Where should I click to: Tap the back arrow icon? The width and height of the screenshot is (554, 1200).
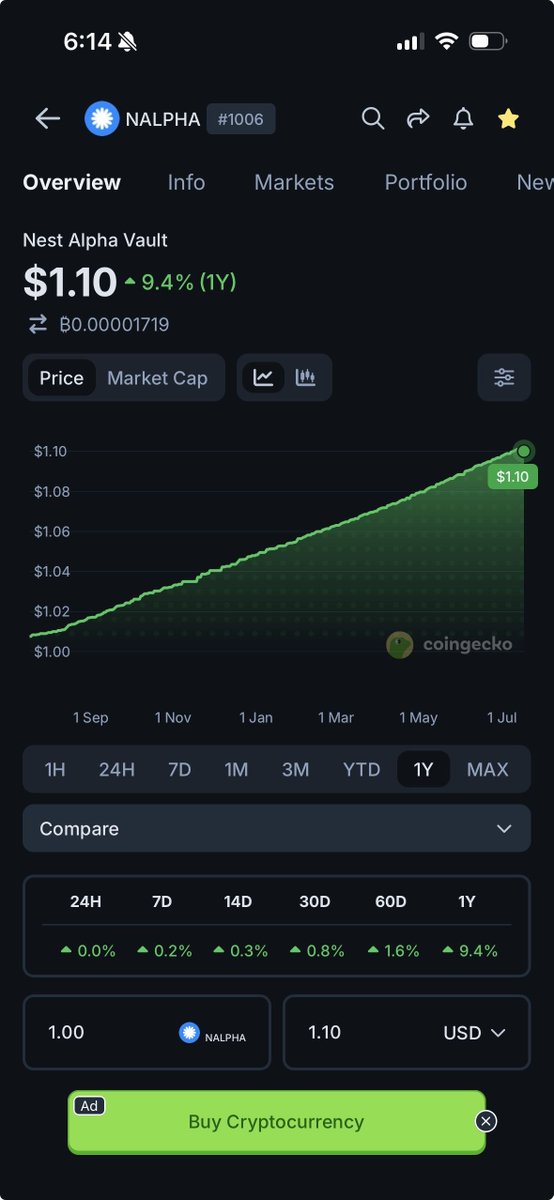point(48,119)
